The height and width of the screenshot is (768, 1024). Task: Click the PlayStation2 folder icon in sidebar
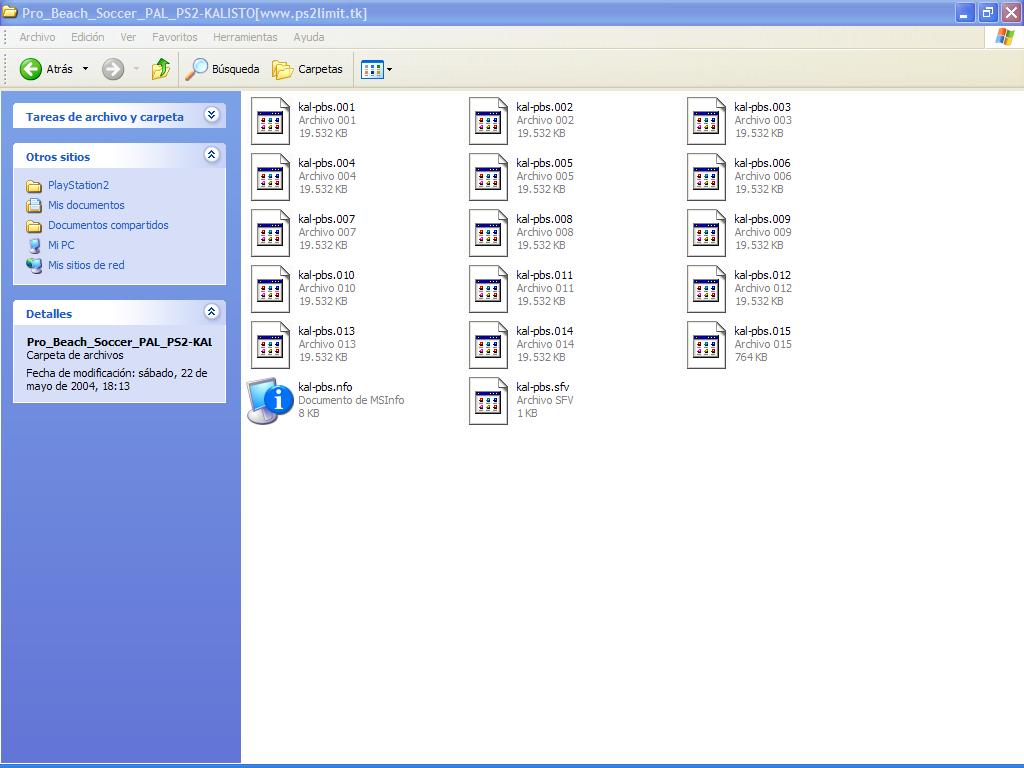point(34,186)
